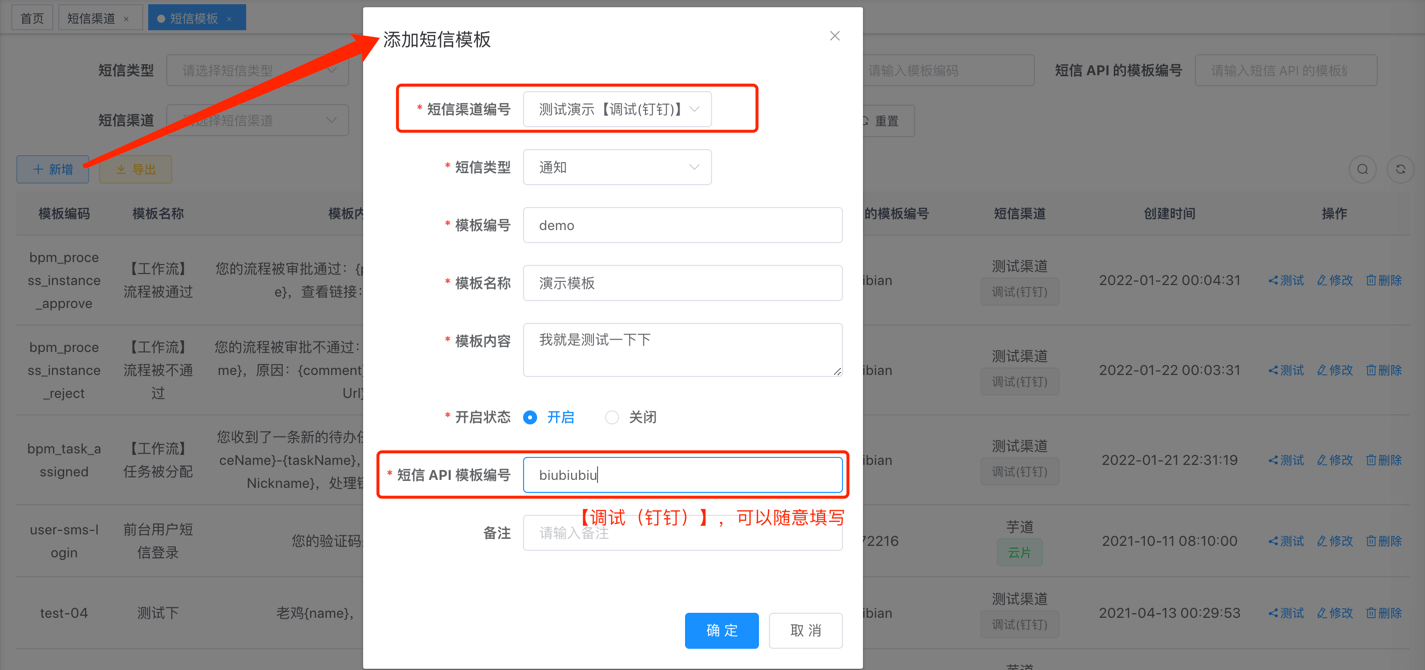The height and width of the screenshot is (670, 1425).
Task: Click the 备注 remark input field
Action: coord(682,533)
